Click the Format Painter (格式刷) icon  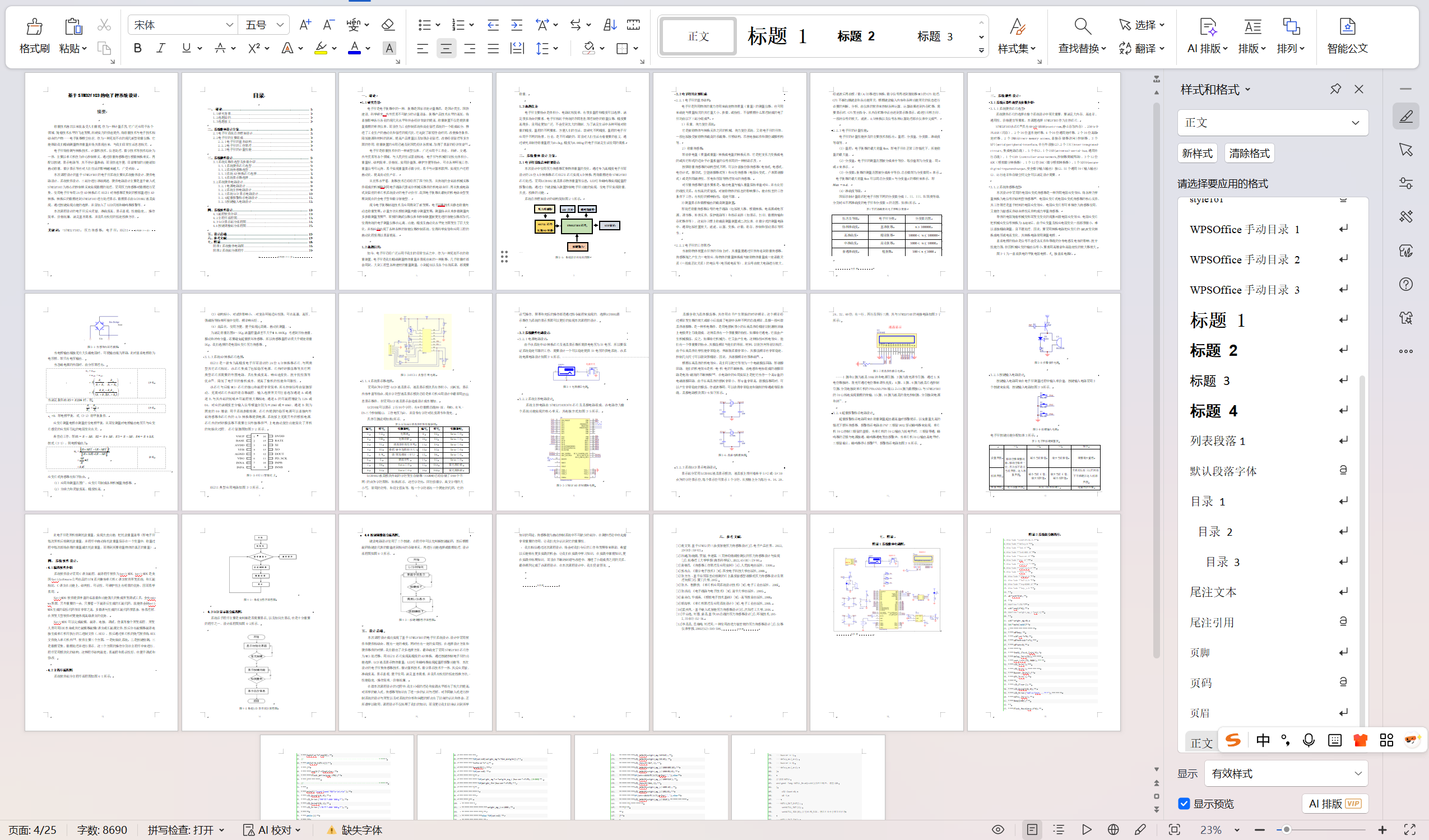coord(34,27)
